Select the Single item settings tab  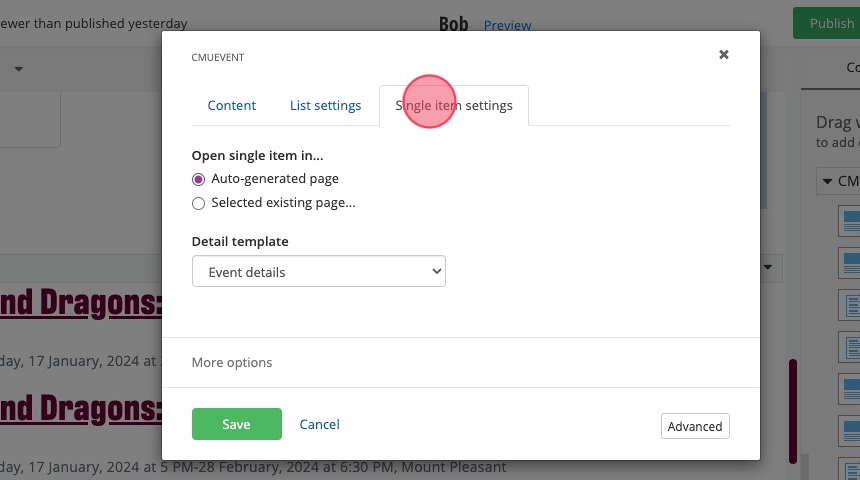(x=454, y=105)
